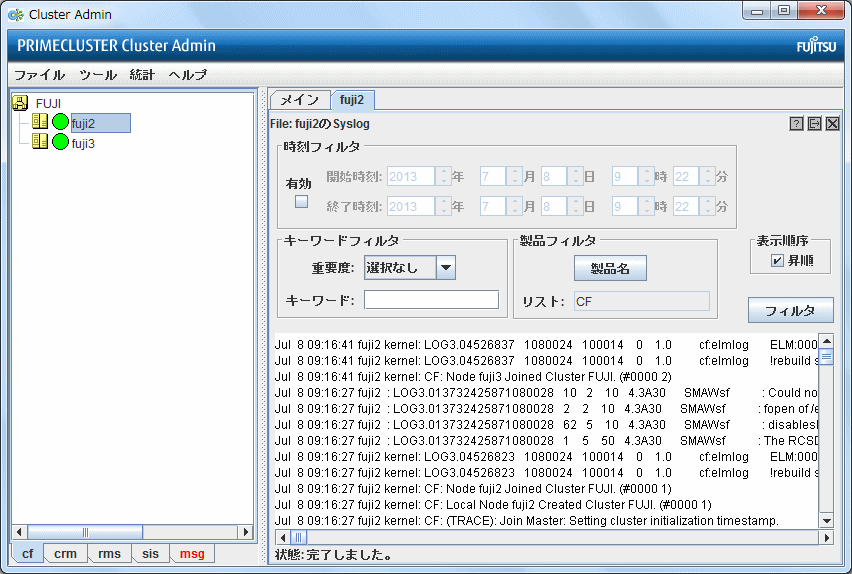Close the fuji2 Syslog panel

(x=832, y=124)
